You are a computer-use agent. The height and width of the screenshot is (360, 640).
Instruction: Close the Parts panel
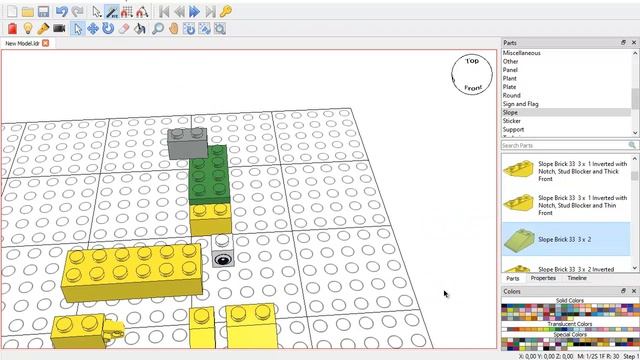click(x=634, y=42)
